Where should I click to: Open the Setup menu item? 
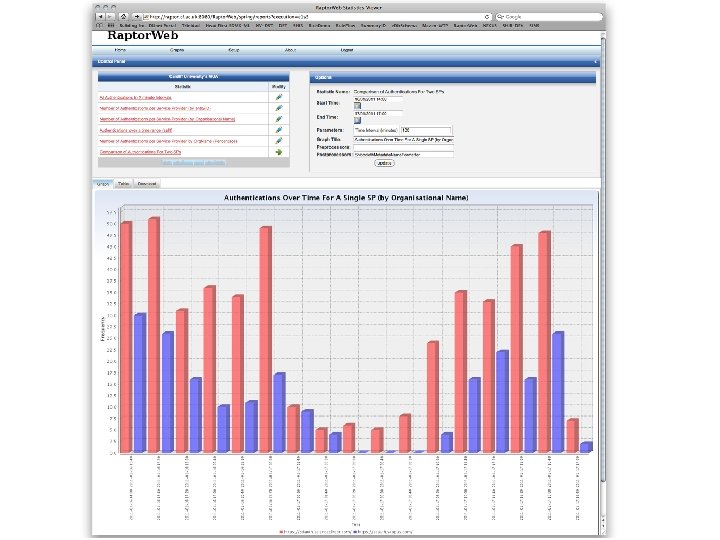pos(234,50)
